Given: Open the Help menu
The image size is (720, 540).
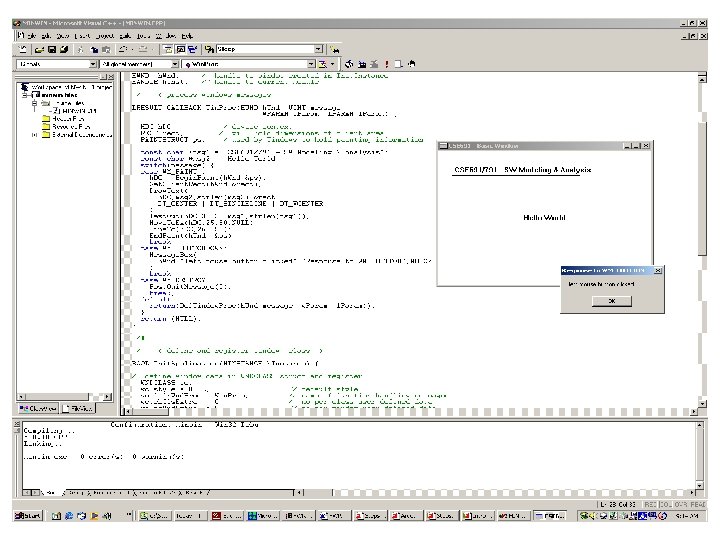Looking at the screenshot, I should pos(187,36).
